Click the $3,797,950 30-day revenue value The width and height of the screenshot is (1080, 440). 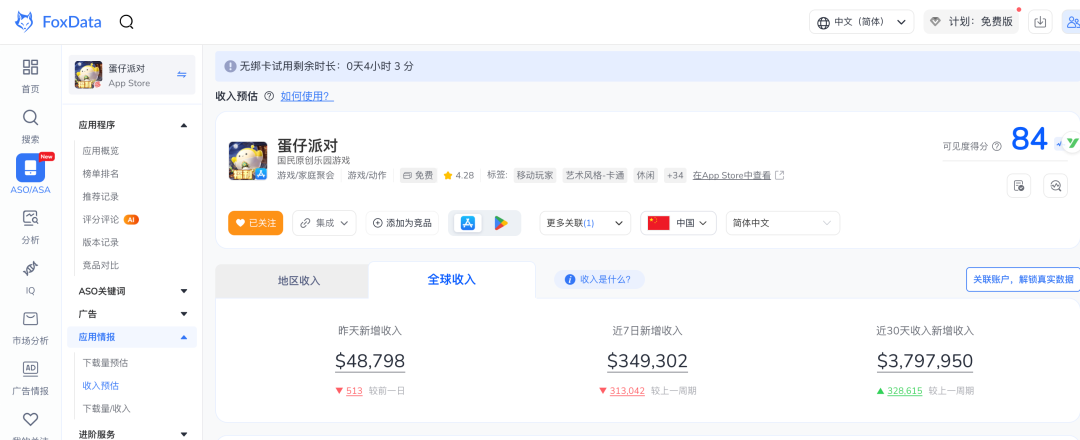[924, 361]
